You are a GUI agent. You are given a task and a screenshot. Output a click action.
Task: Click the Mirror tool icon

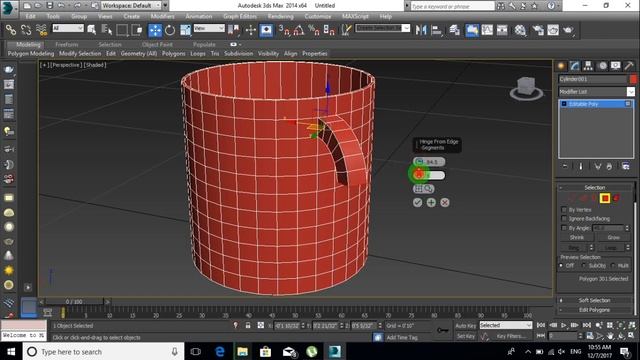tap(421, 30)
